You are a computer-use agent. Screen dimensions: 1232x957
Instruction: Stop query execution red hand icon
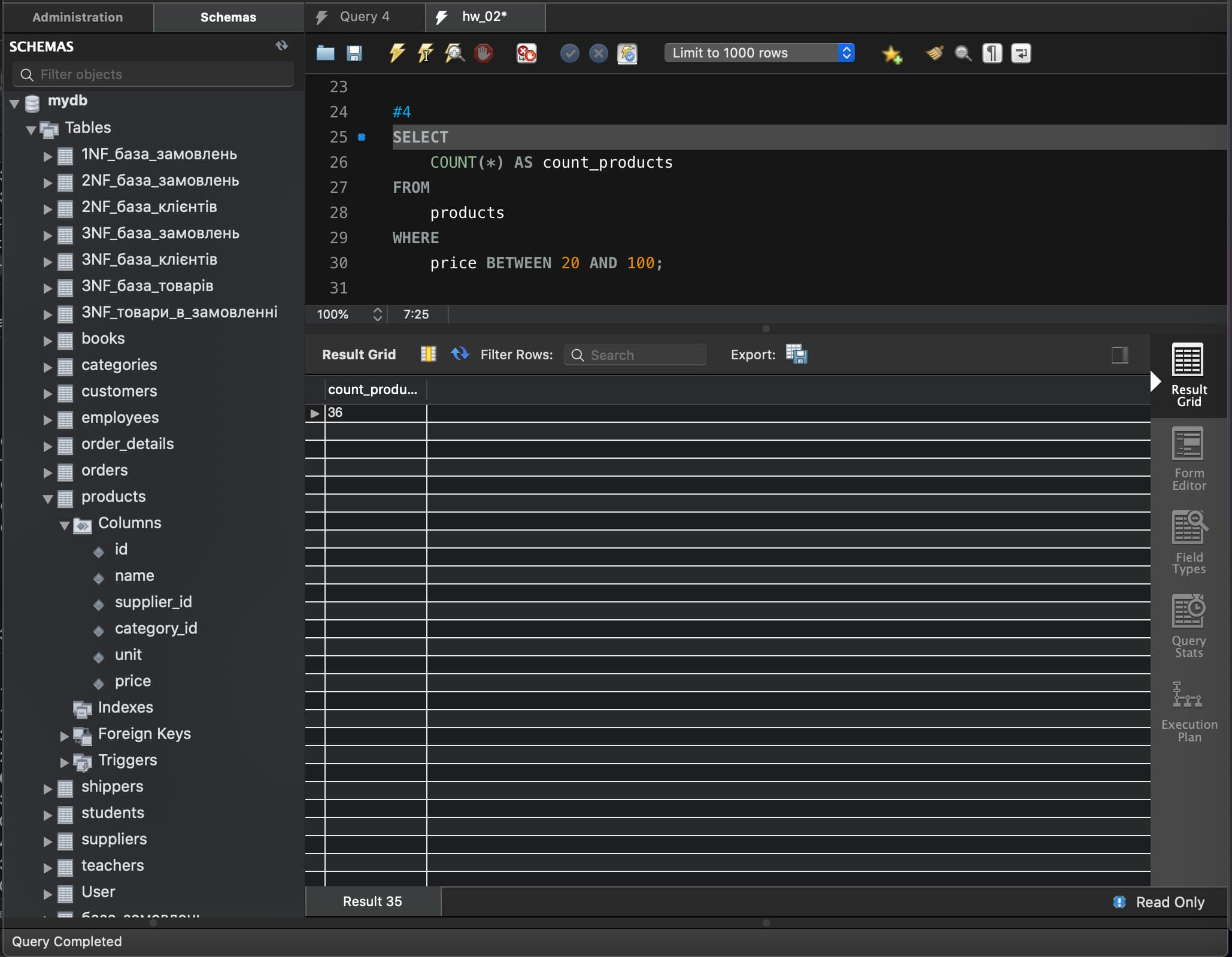pyautogui.click(x=484, y=53)
